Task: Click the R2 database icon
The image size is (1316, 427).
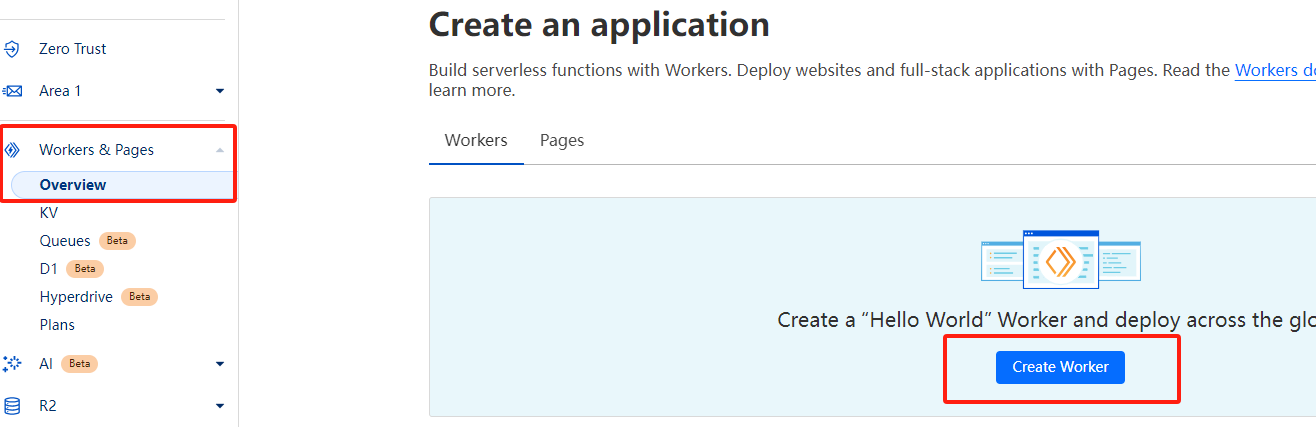Action: pos(12,406)
